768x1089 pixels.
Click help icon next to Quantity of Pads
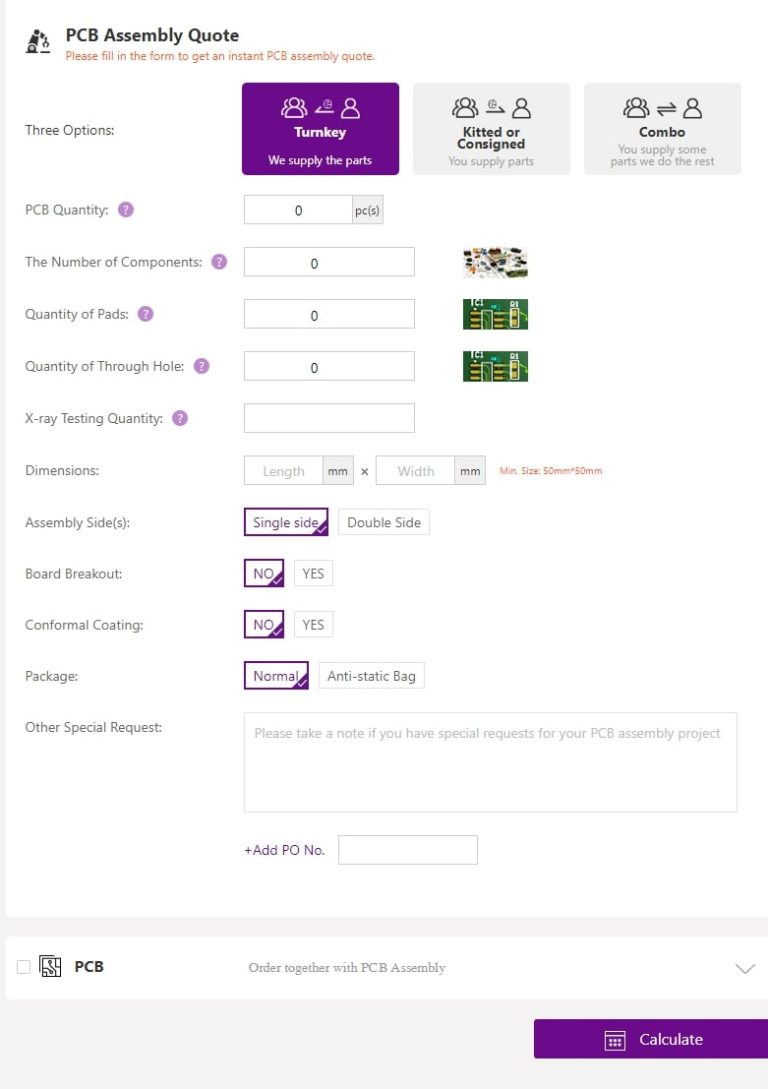[146, 314]
